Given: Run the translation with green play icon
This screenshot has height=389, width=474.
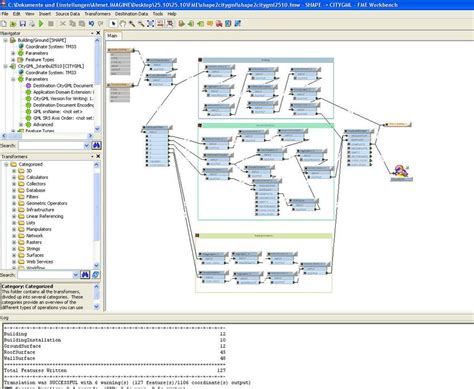Looking at the screenshot, I should point(41,23).
